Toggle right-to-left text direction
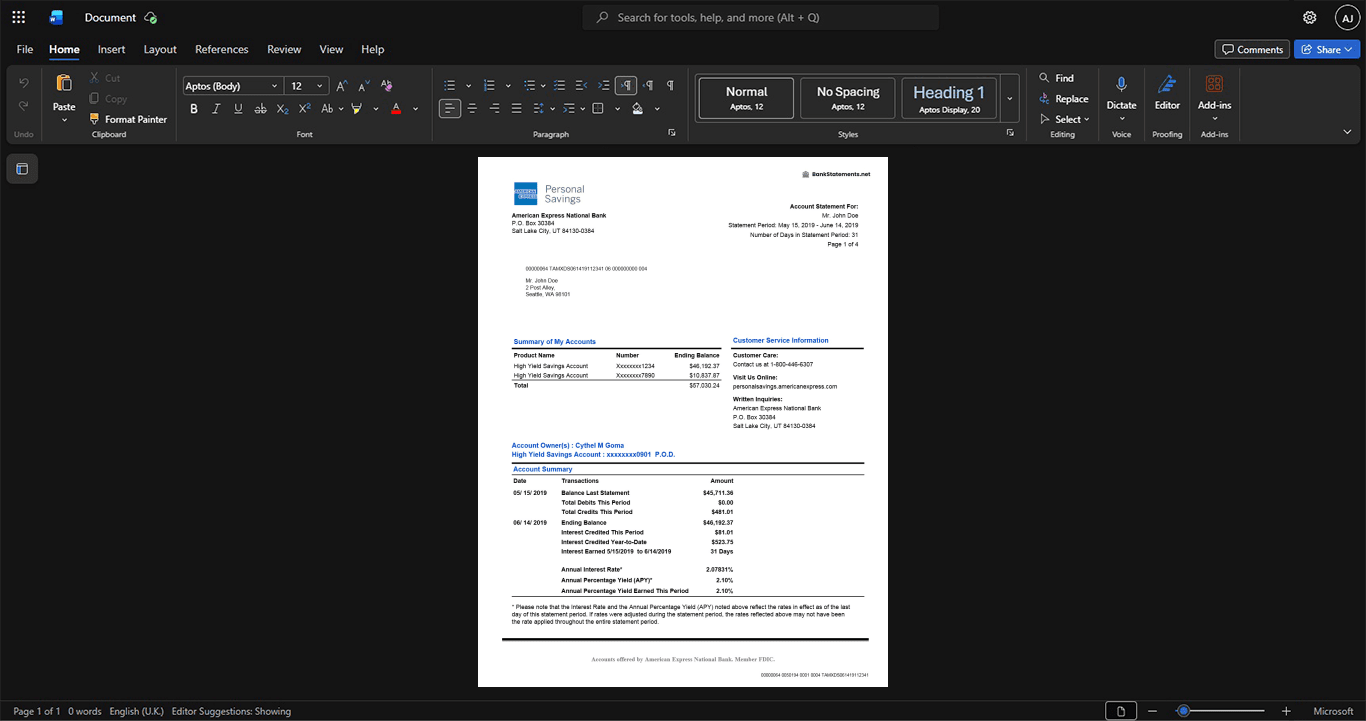The width and height of the screenshot is (1366, 721). click(x=648, y=86)
